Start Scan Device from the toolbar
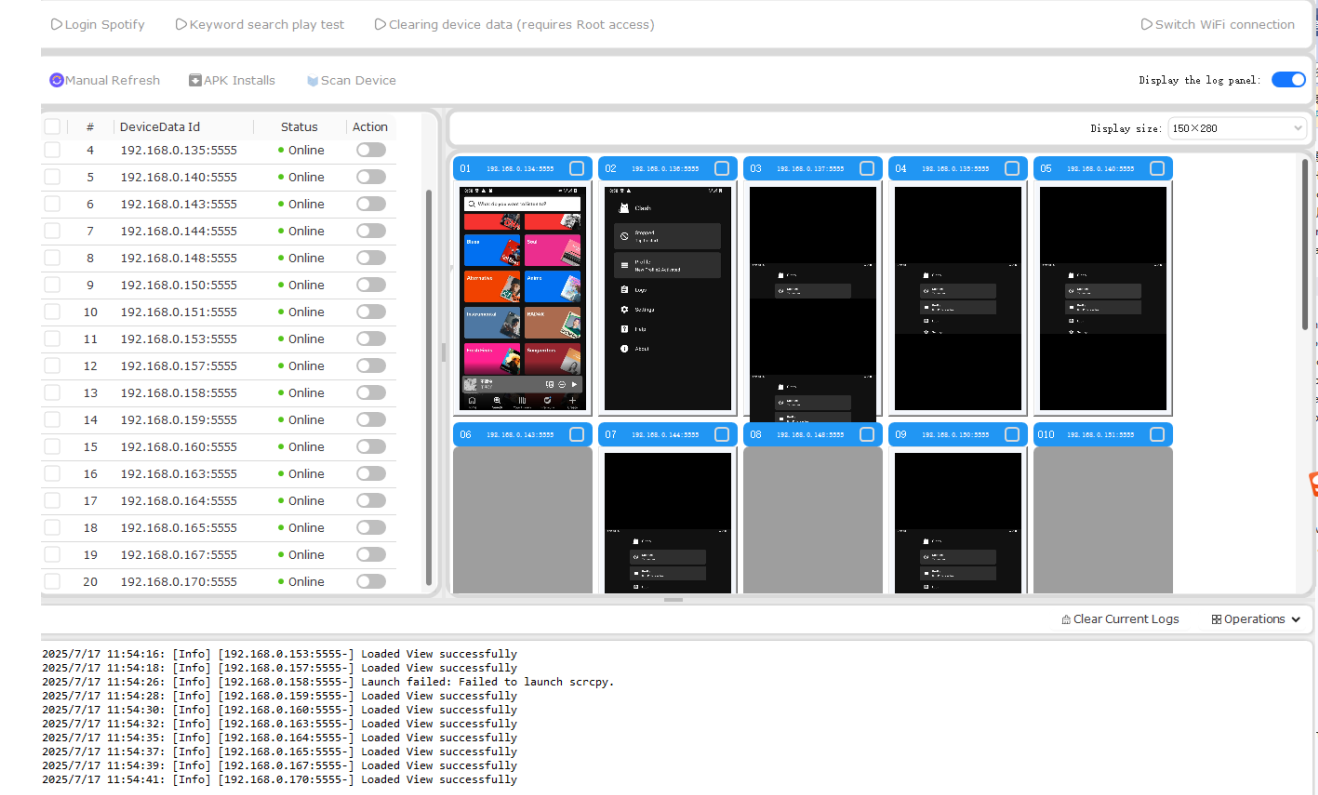Image resolution: width=1318 pixels, height=795 pixels. (x=351, y=80)
